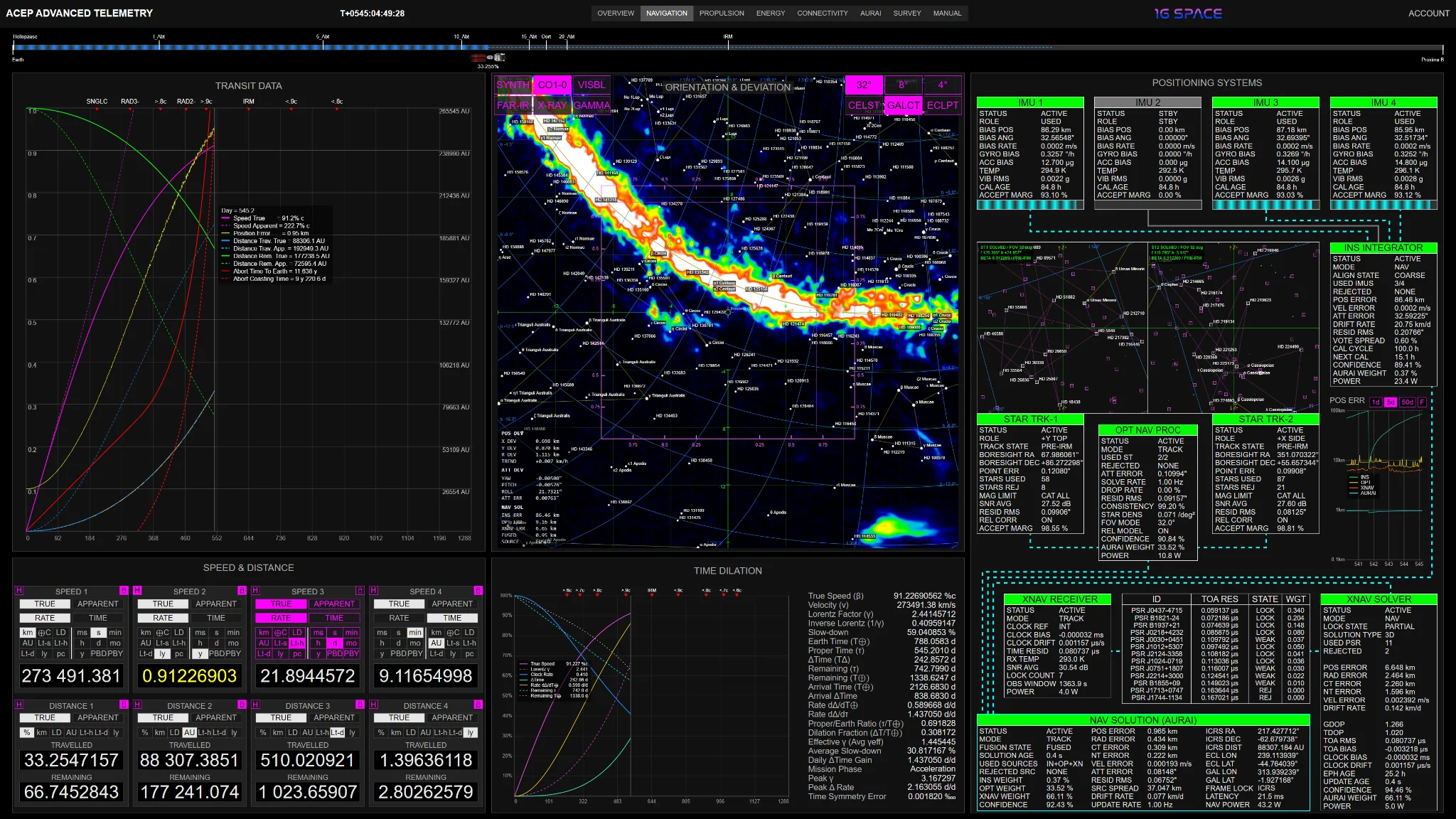Click the lock icon on Speed 1 panel
The height and width of the screenshot is (819, 1456).
[x=124, y=591]
